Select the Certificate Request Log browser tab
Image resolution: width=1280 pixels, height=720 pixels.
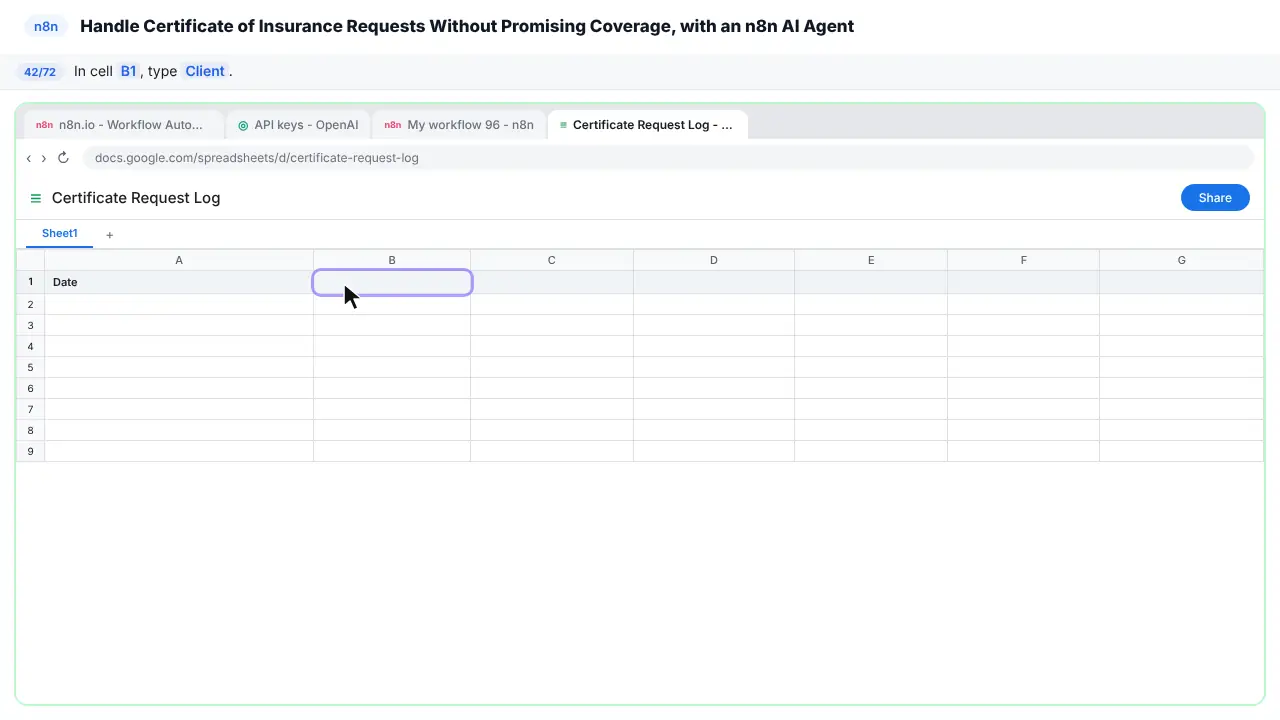pyautogui.click(x=647, y=125)
